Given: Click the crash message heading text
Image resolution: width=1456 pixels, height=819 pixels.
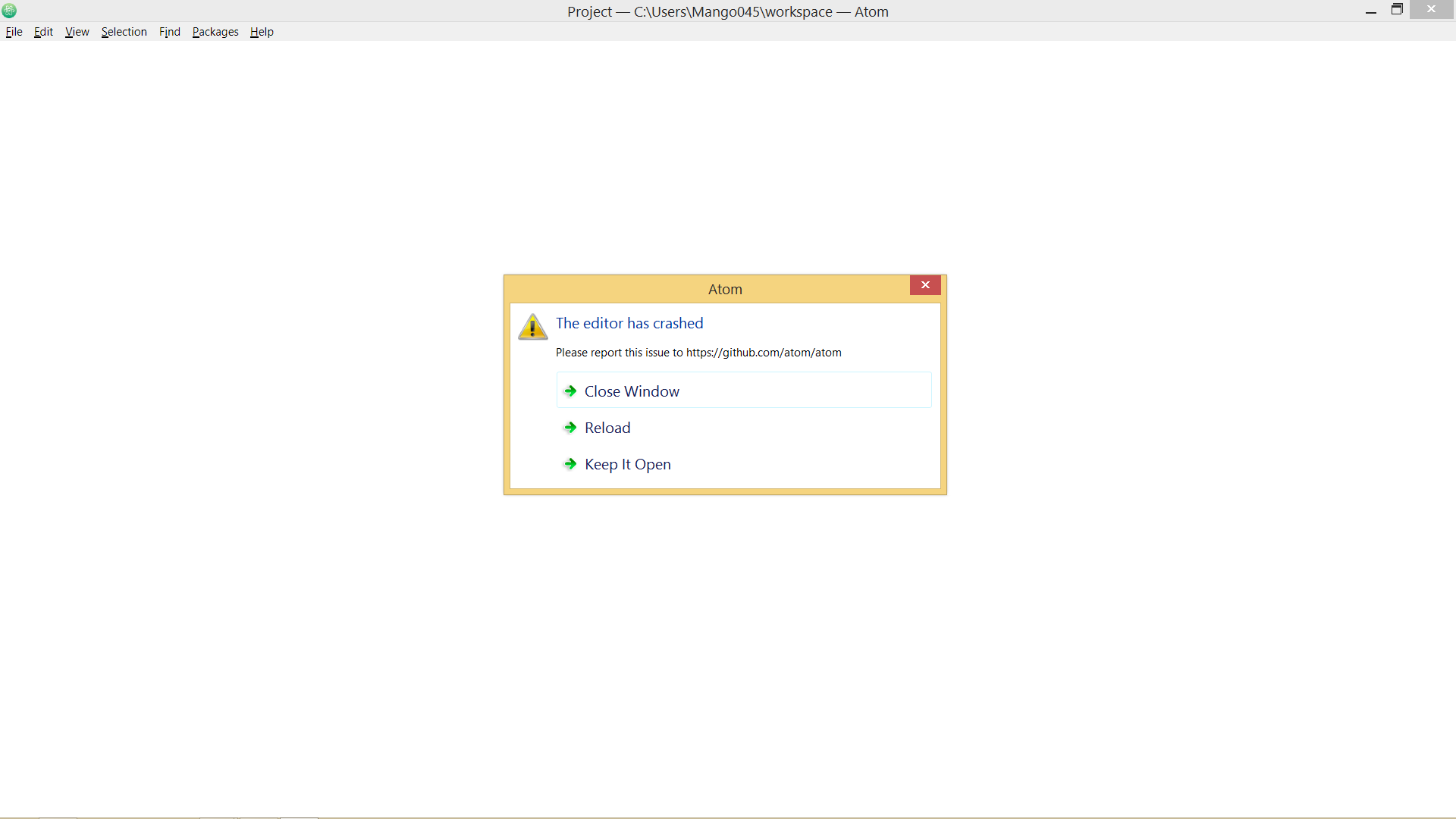Looking at the screenshot, I should [x=629, y=323].
